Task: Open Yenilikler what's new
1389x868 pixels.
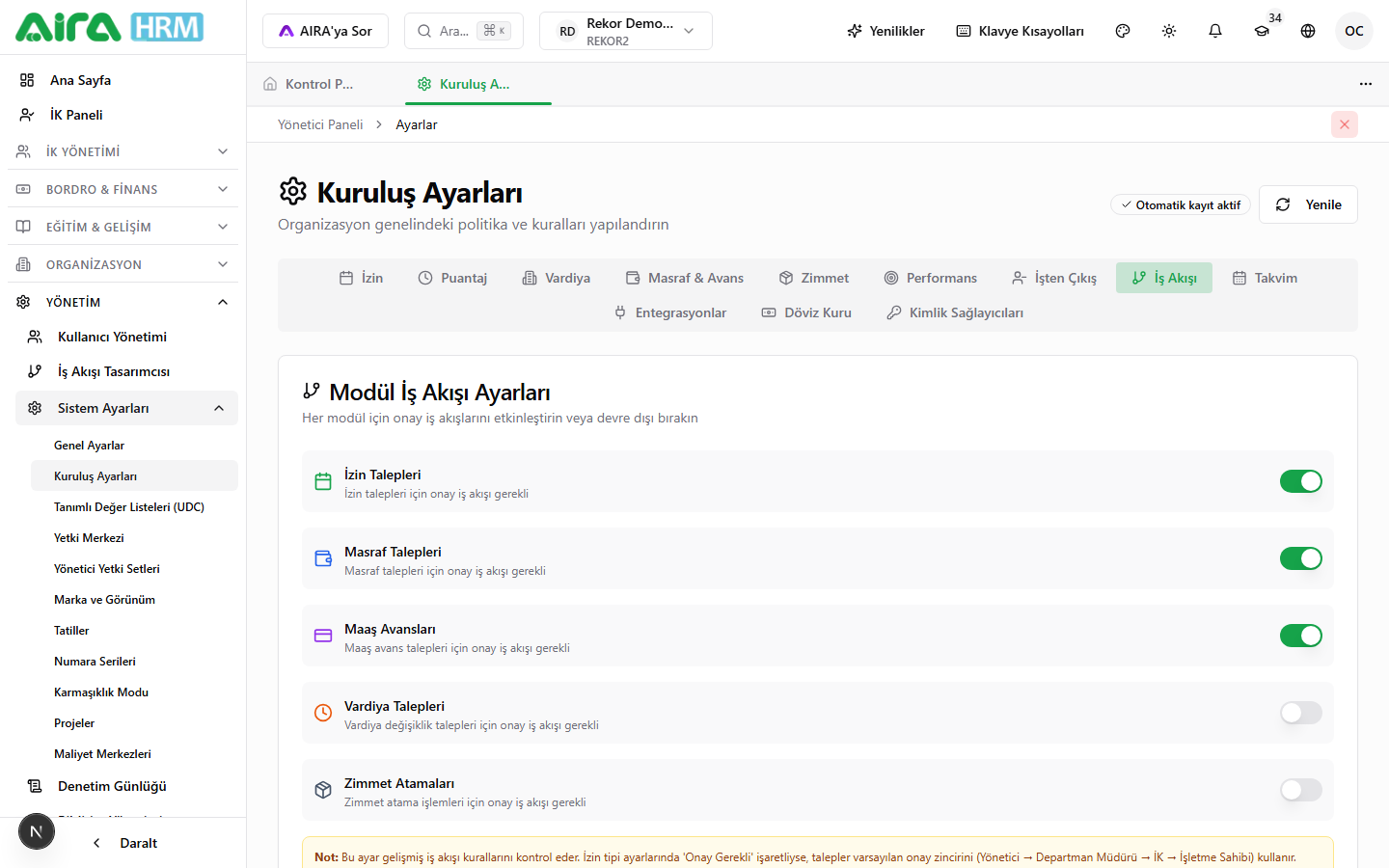Action: 885,31
